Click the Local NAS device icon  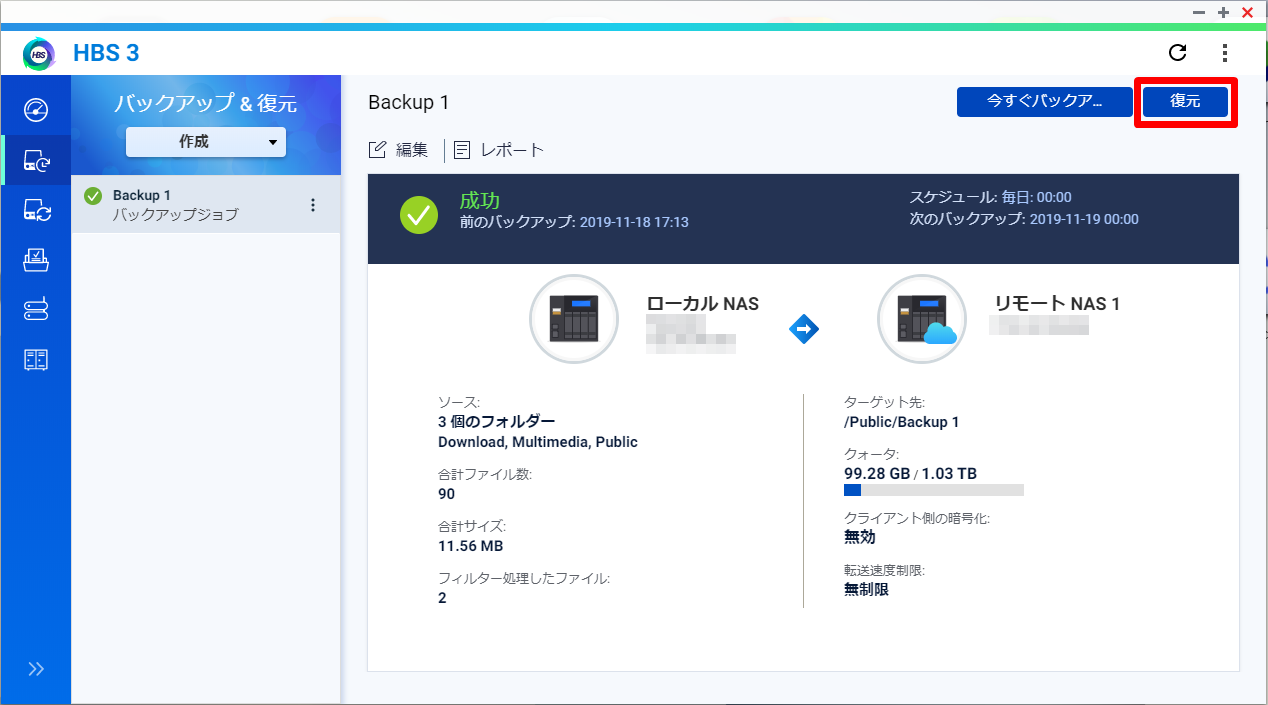(573, 318)
